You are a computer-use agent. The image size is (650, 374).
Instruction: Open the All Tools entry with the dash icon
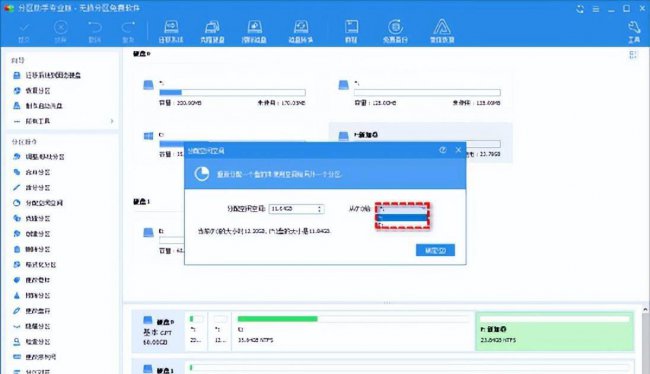pyautogui.click(x=32, y=121)
